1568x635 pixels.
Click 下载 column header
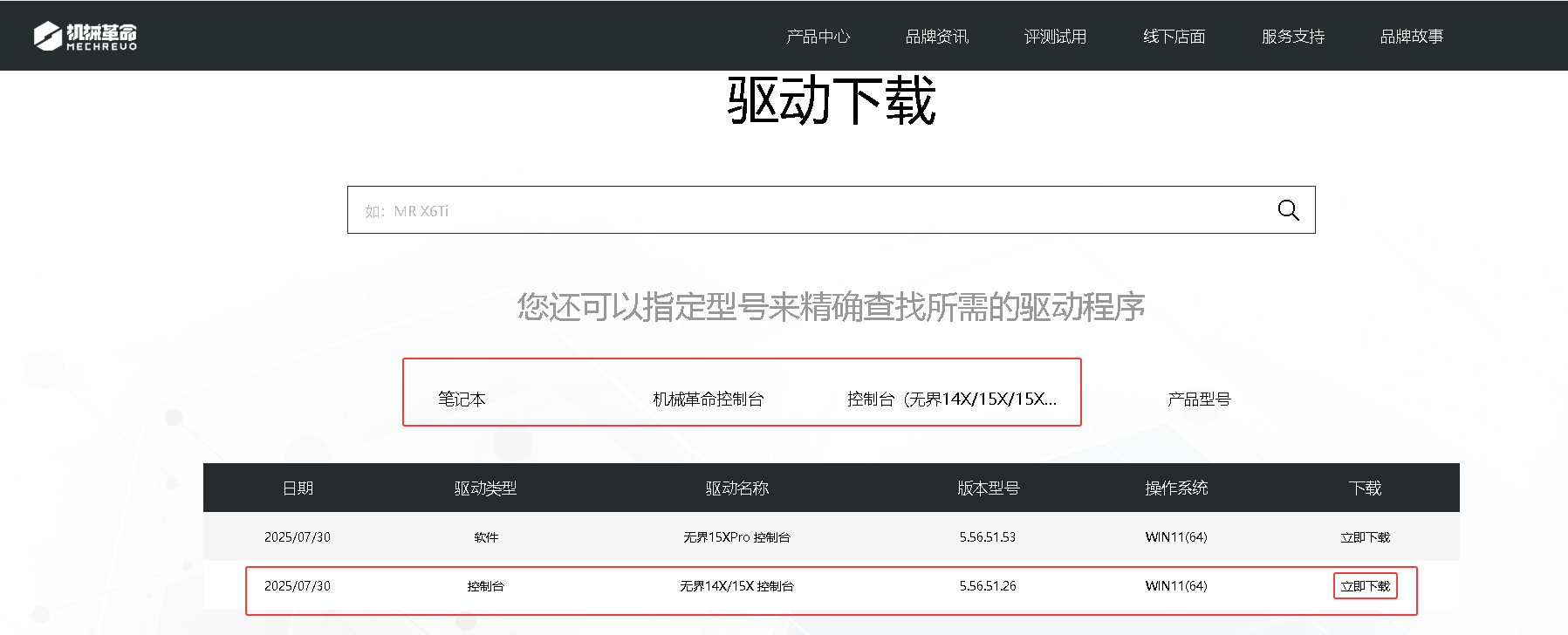coord(1366,488)
